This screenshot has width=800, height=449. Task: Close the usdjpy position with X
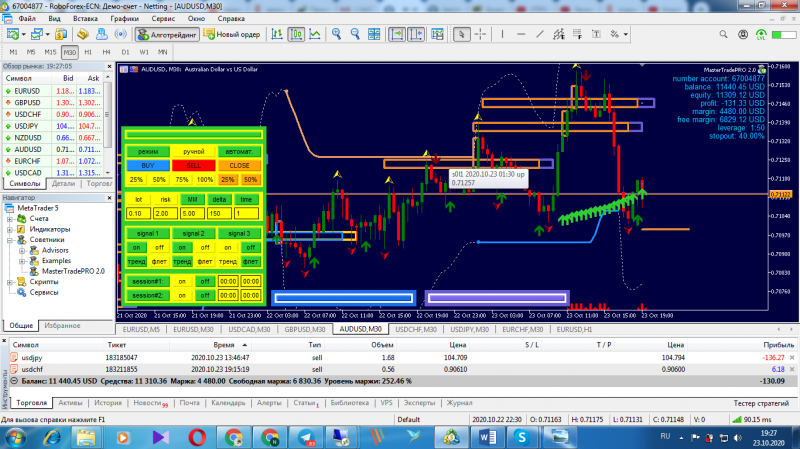[x=792, y=358]
